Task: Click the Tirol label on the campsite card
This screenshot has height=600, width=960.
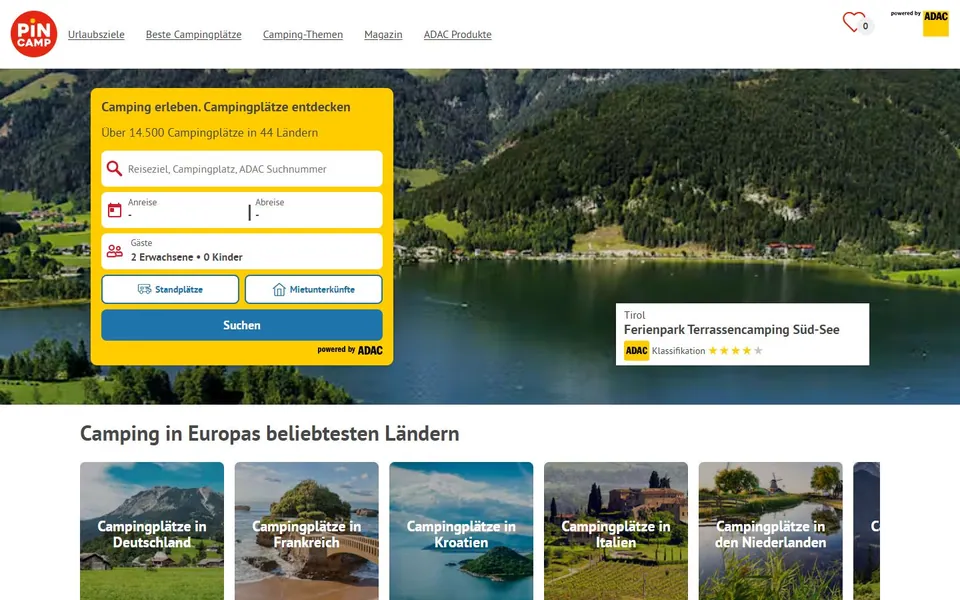Action: coord(634,315)
